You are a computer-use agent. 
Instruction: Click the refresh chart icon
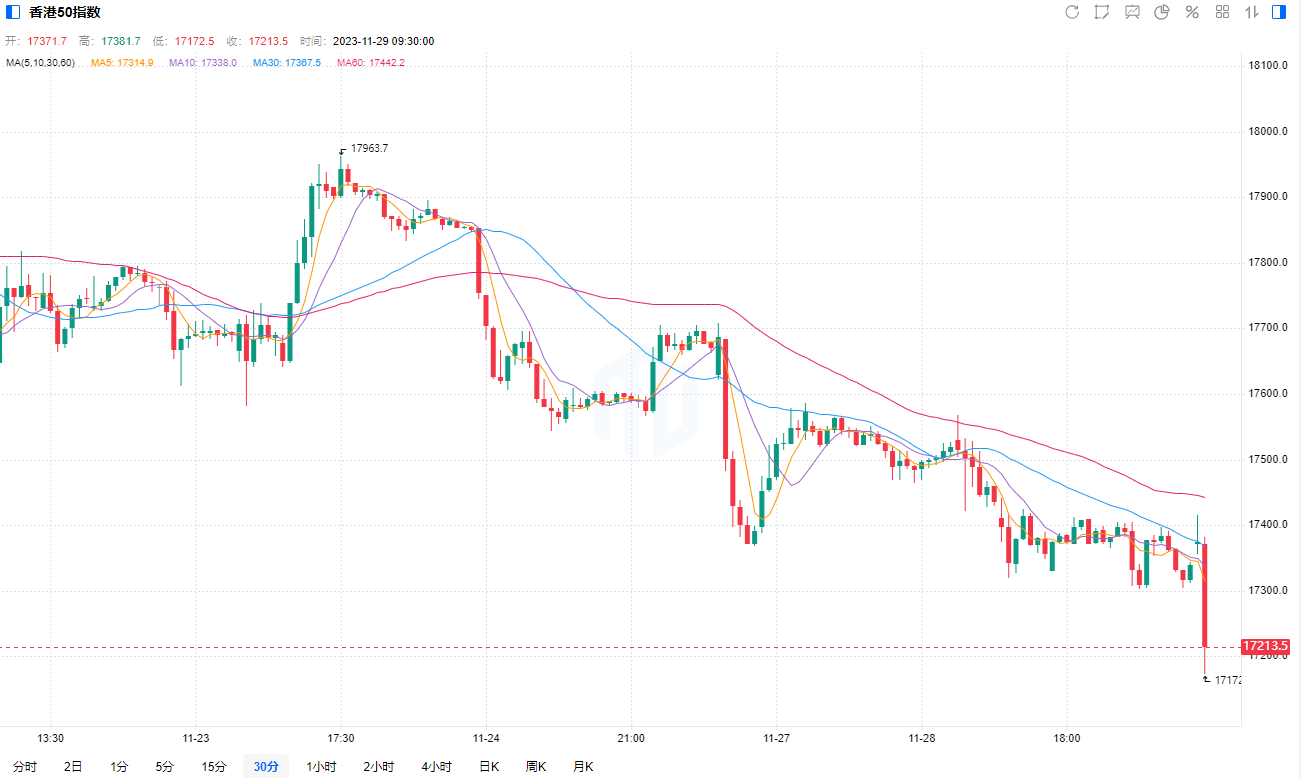coord(1072,12)
